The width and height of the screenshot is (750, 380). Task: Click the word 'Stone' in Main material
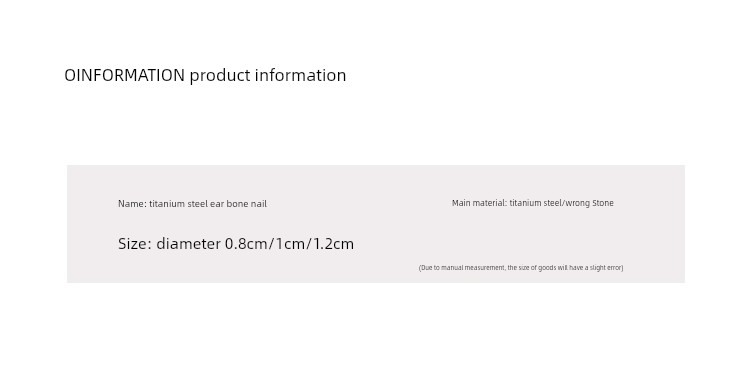[603, 203]
